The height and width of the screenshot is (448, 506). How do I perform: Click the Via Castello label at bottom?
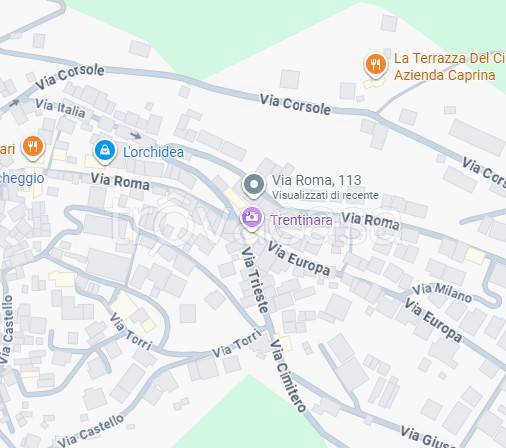(90, 431)
